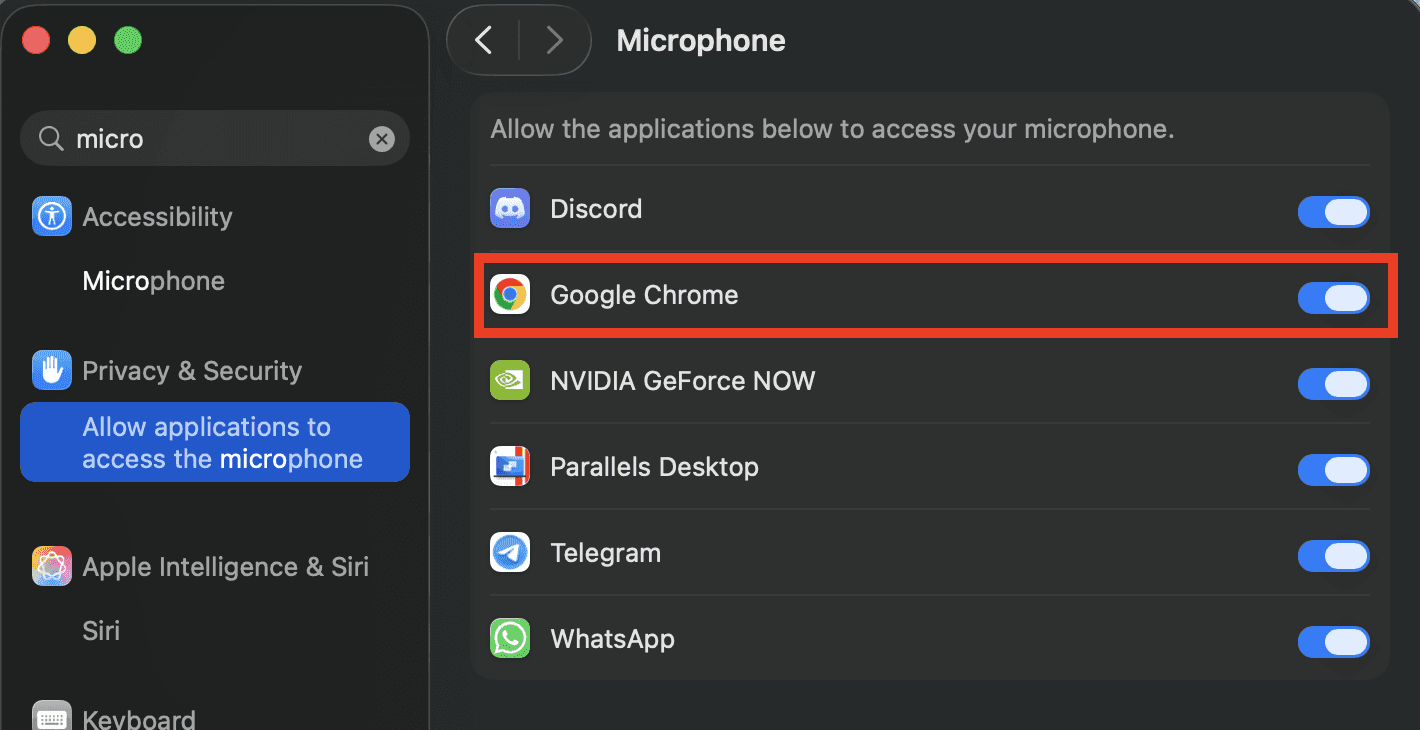Zoom the window with the green button
The image size is (1420, 730).
click(x=128, y=40)
